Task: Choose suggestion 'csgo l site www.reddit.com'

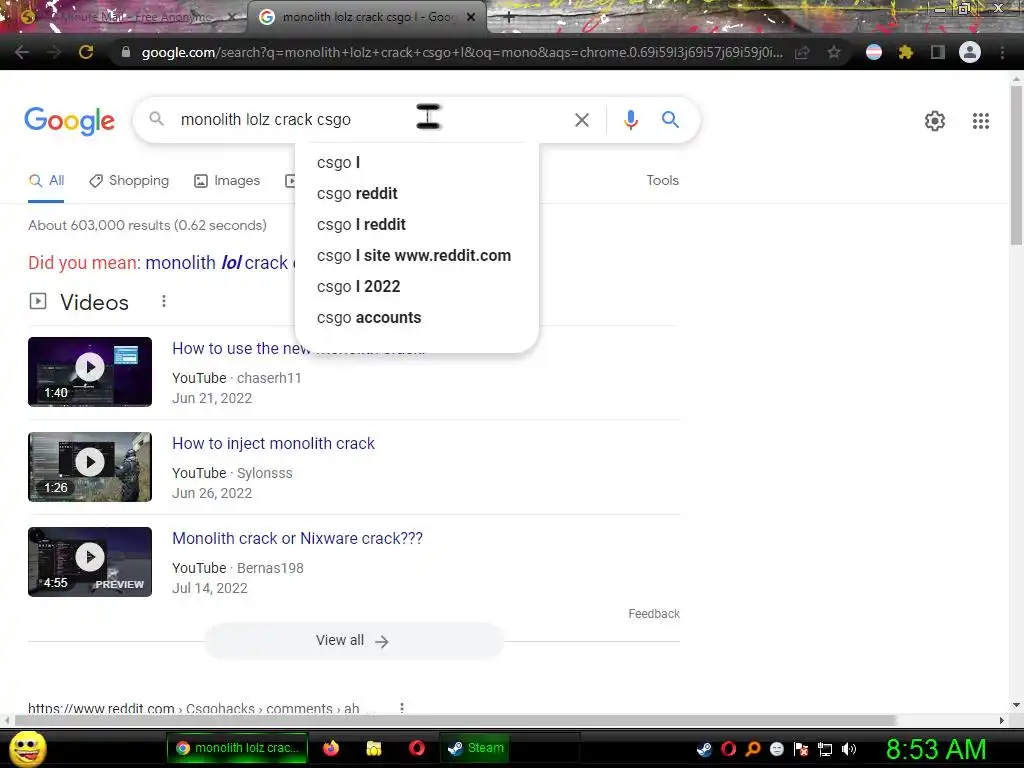Action: (x=417, y=255)
